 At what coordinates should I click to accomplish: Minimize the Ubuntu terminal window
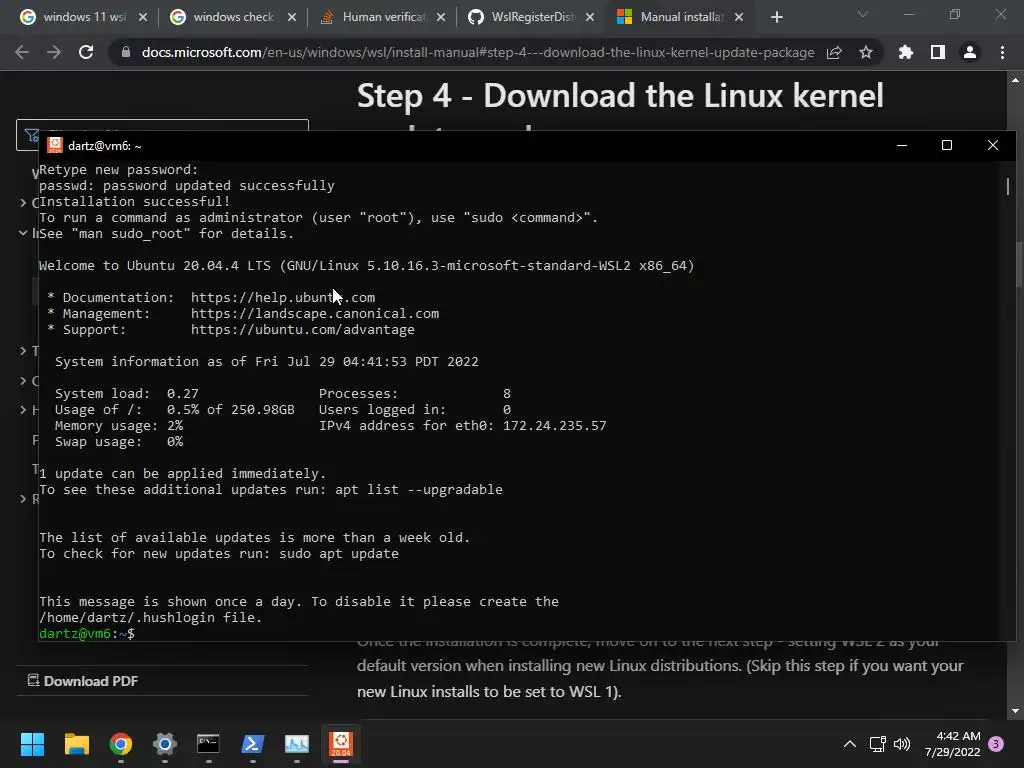[x=902, y=145]
